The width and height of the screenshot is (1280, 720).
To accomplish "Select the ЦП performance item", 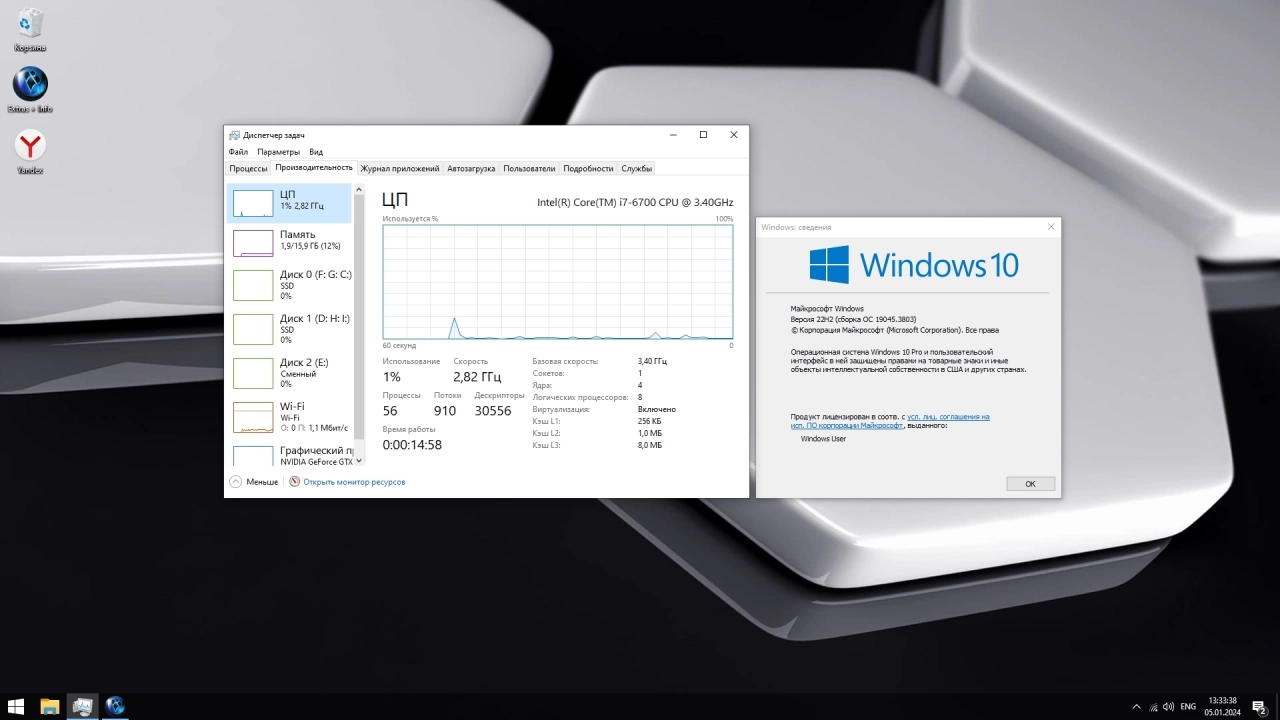I will coord(289,203).
